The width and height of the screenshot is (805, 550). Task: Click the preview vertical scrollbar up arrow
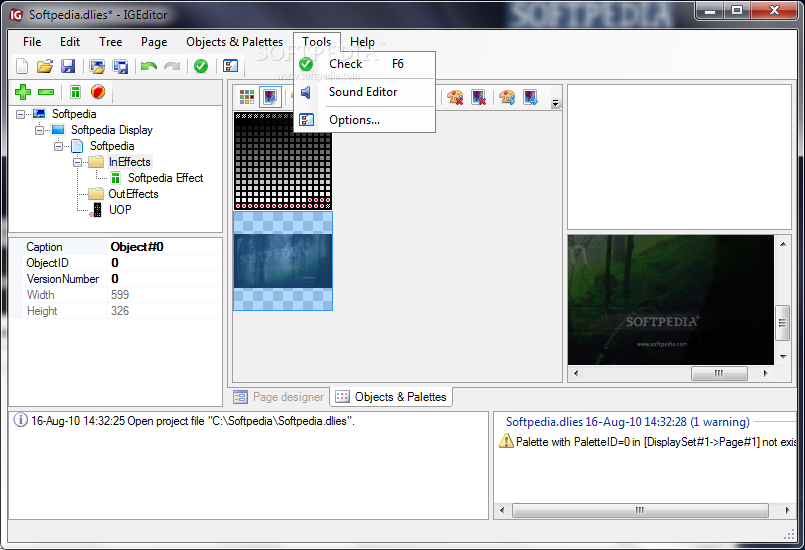coord(783,244)
